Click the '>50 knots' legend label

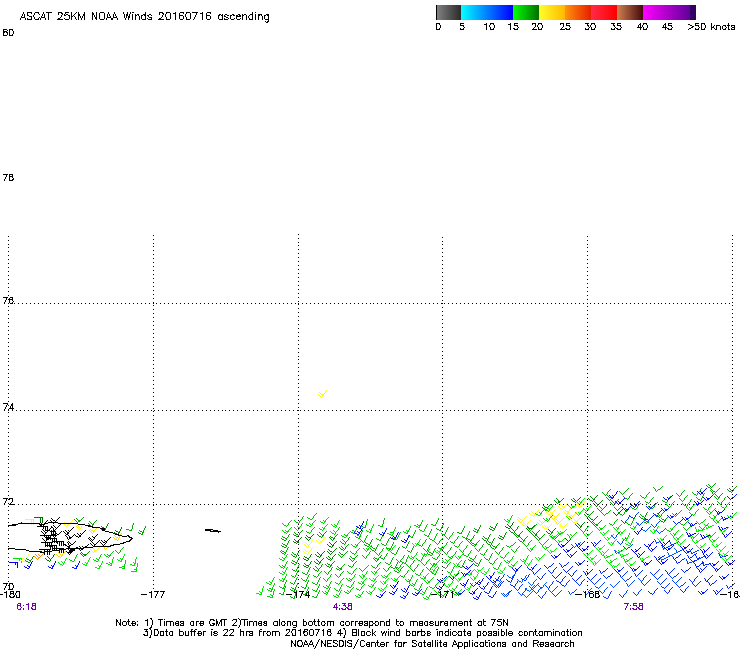(711, 27)
